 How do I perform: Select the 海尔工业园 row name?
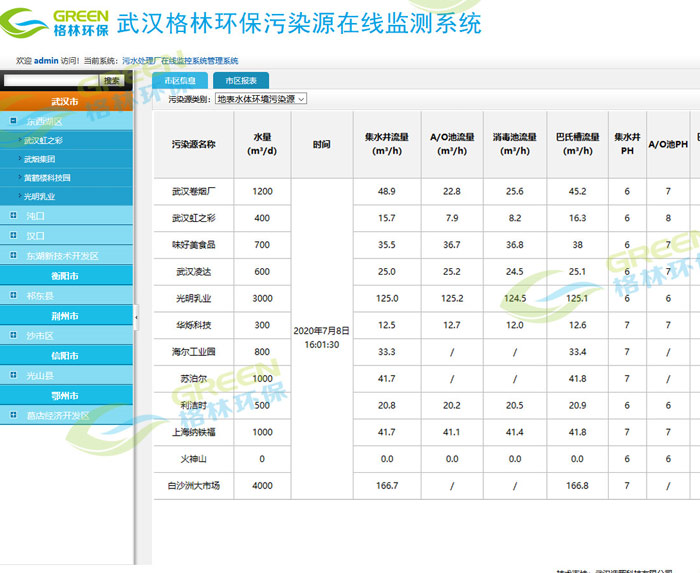click(194, 352)
